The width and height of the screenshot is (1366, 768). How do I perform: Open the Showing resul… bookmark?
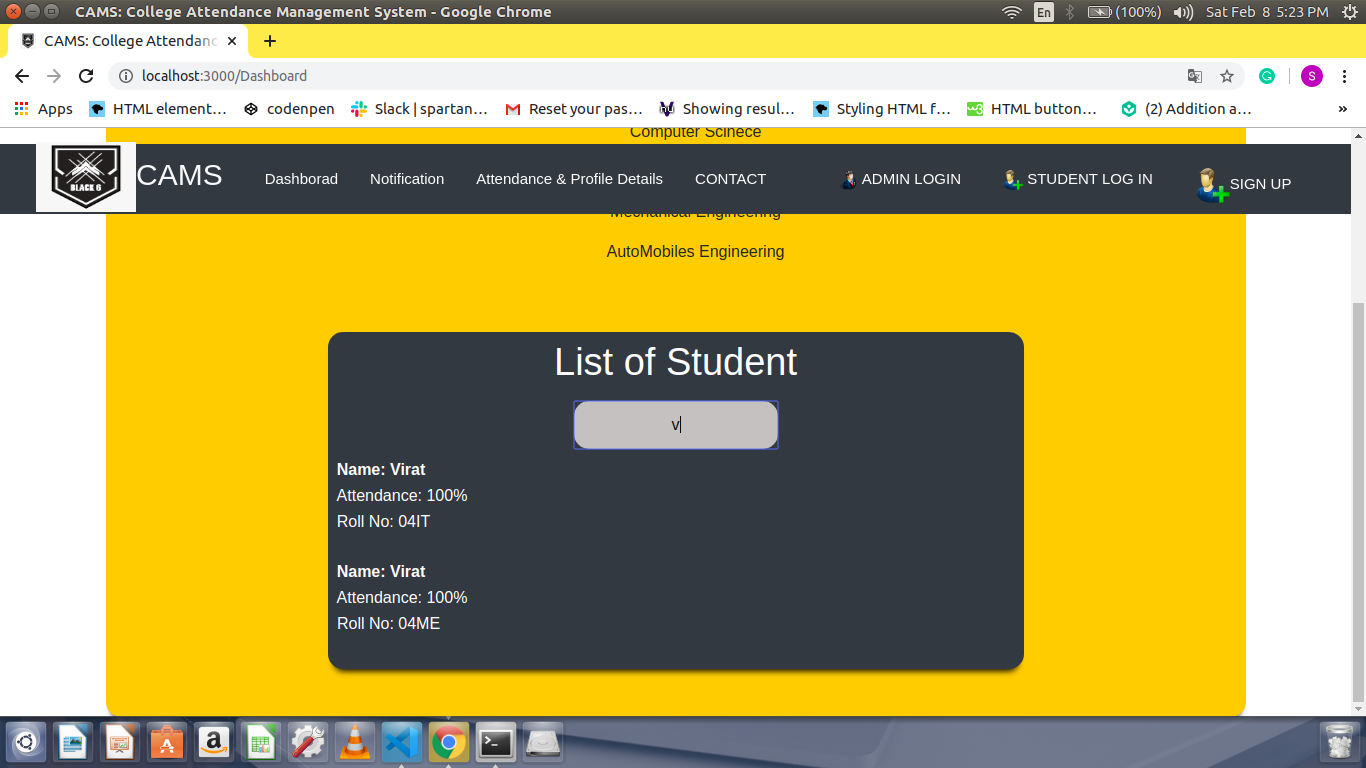coord(728,109)
